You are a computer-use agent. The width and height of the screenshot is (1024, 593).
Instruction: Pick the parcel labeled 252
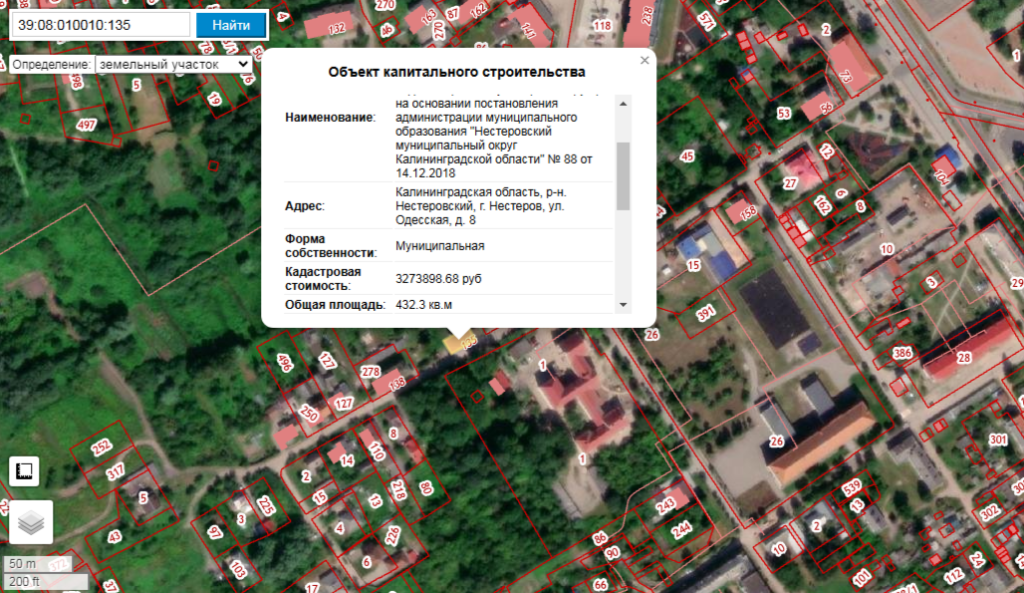click(101, 447)
